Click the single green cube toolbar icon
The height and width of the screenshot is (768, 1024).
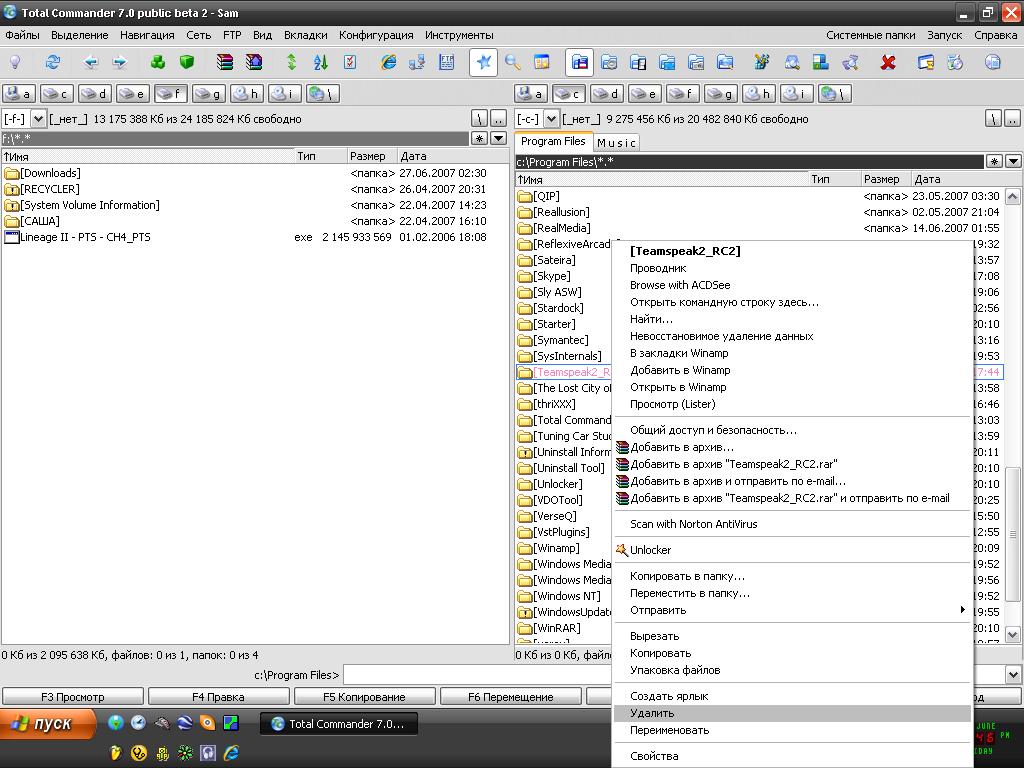[x=187, y=62]
